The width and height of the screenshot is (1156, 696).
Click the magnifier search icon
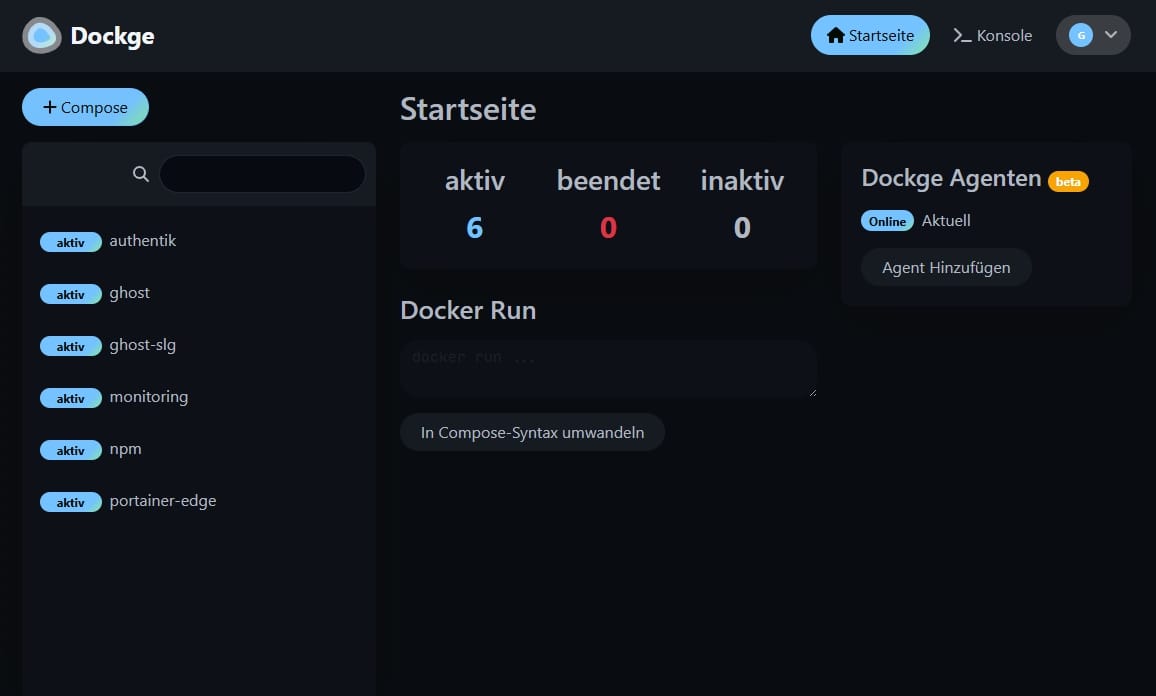[x=141, y=174]
